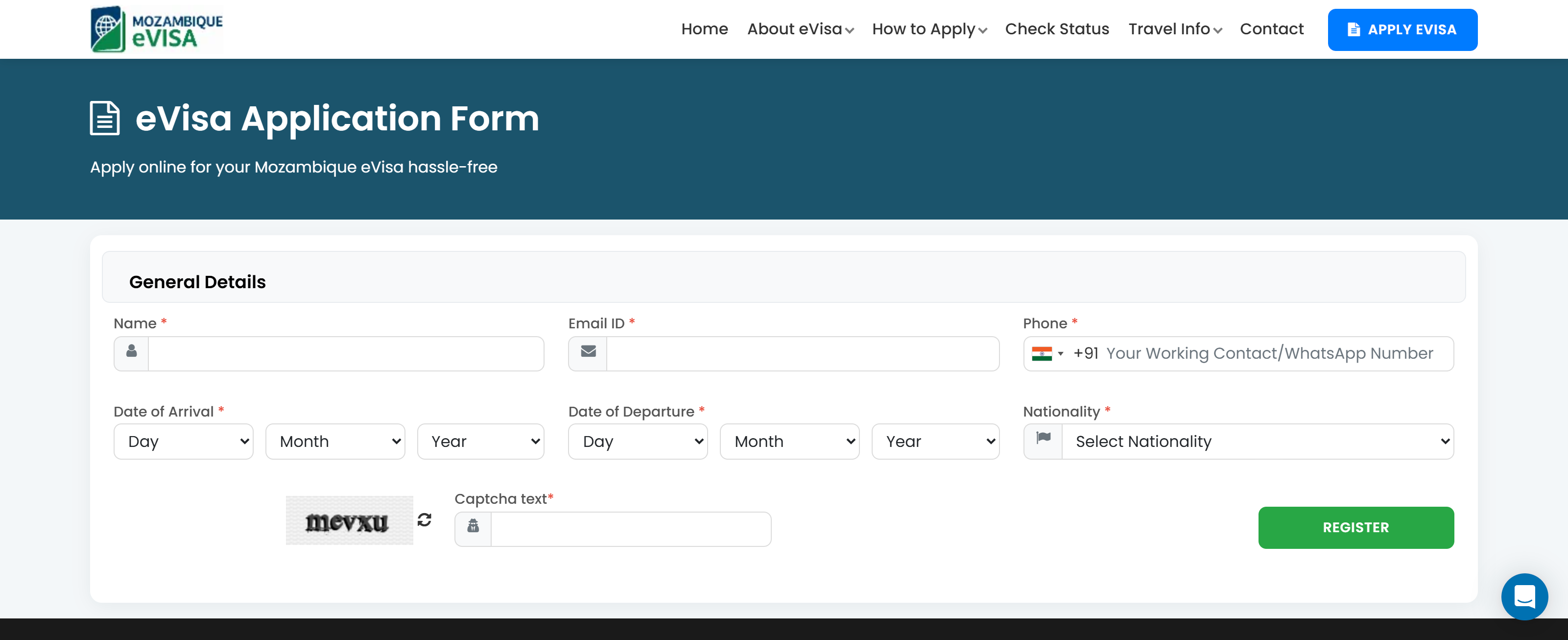Click into the Email ID input field

(802, 354)
